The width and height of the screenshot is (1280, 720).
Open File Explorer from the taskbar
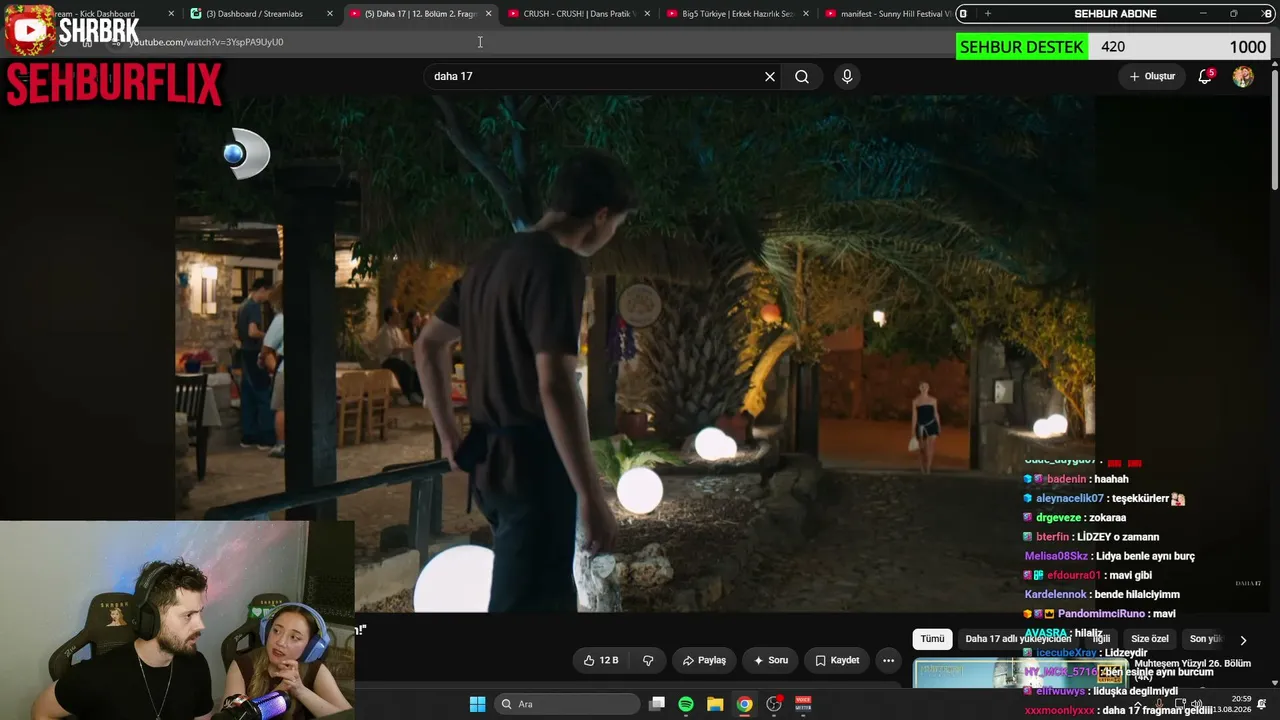(715, 704)
